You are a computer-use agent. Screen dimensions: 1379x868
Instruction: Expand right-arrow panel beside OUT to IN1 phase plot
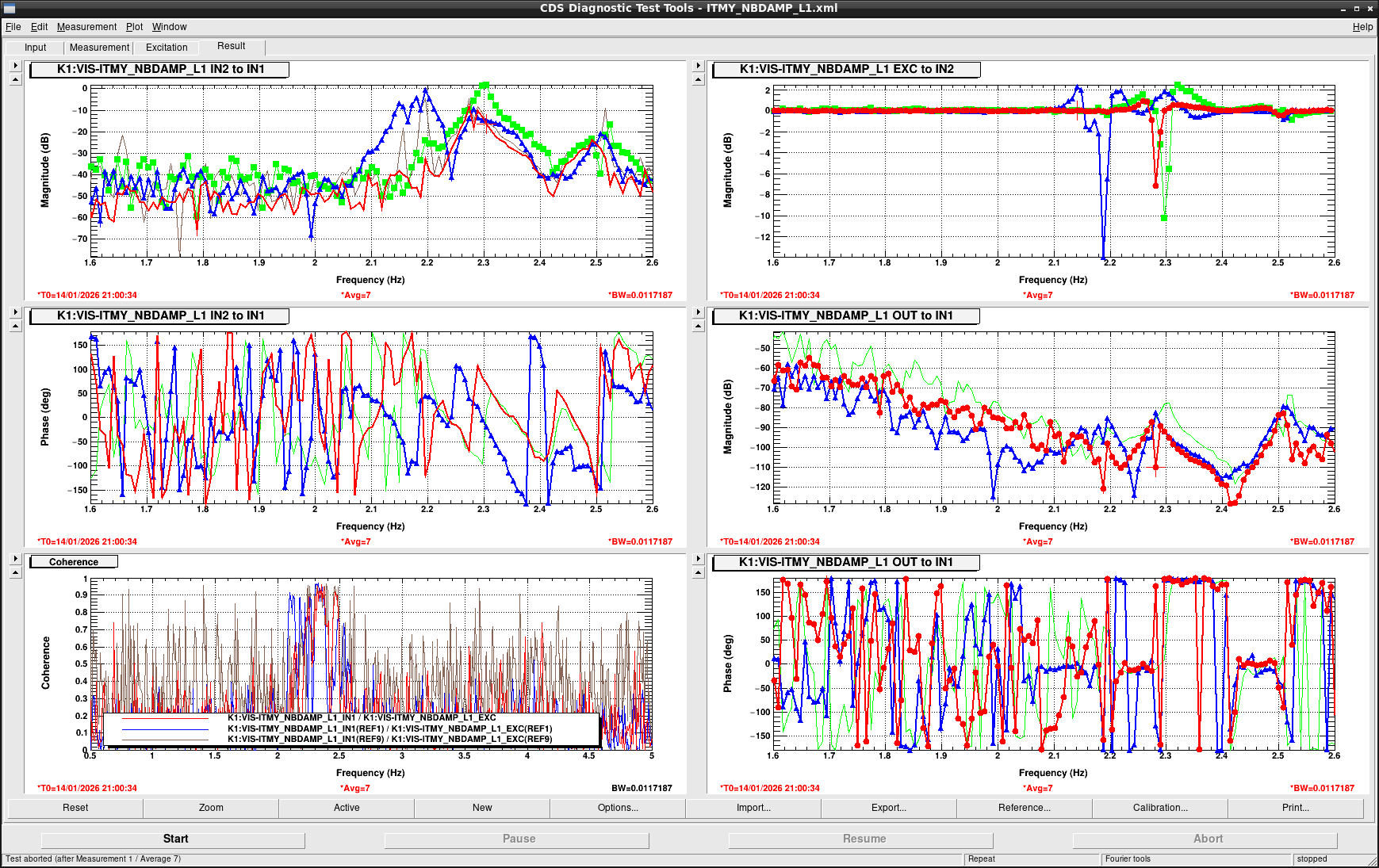698,558
